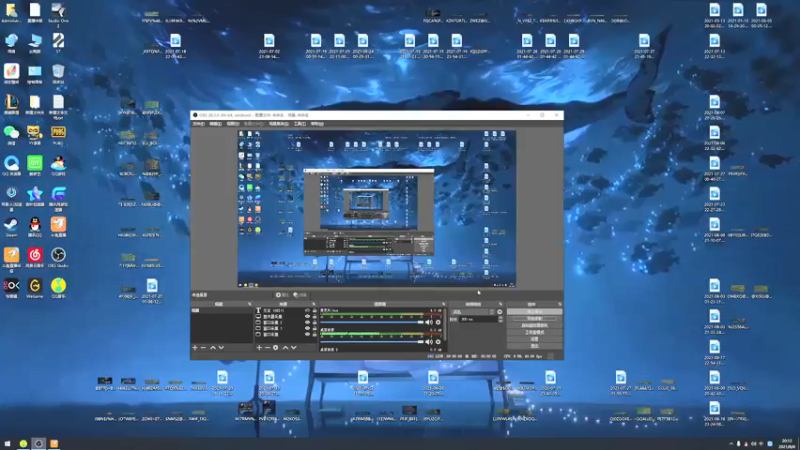Image resolution: width=800 pixels, height=450 pixels.
Task: Toggle visibility eye of display capture source
Action: point(307,316)
